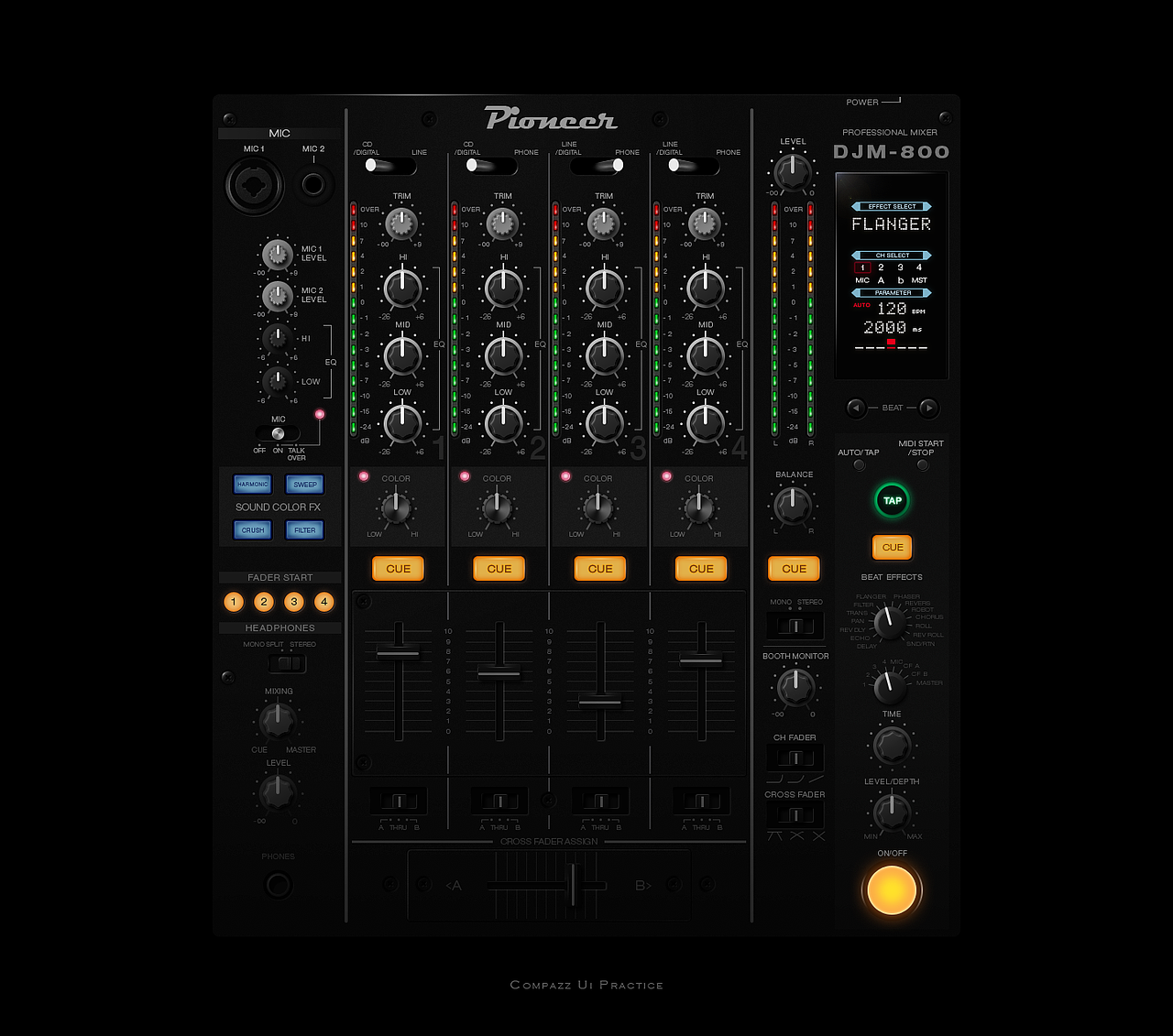Viewport: 1173px width, 1036px height.
Task: Tap the green TAP button
Action: pyautogui.click(x=893, y=500)
